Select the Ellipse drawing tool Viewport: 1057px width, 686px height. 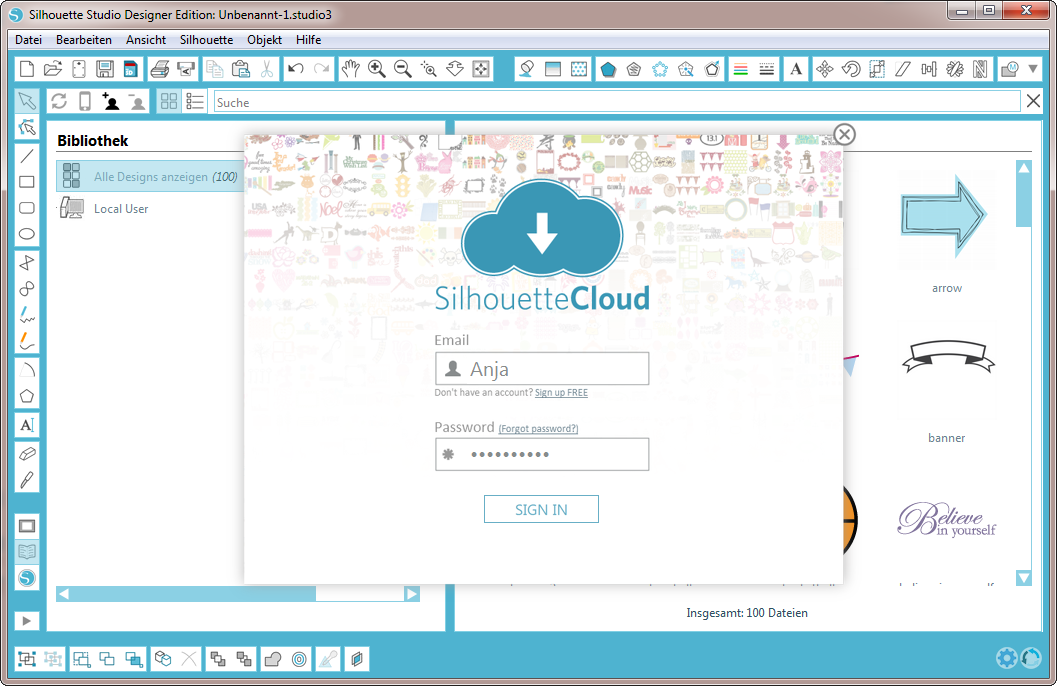27,234
